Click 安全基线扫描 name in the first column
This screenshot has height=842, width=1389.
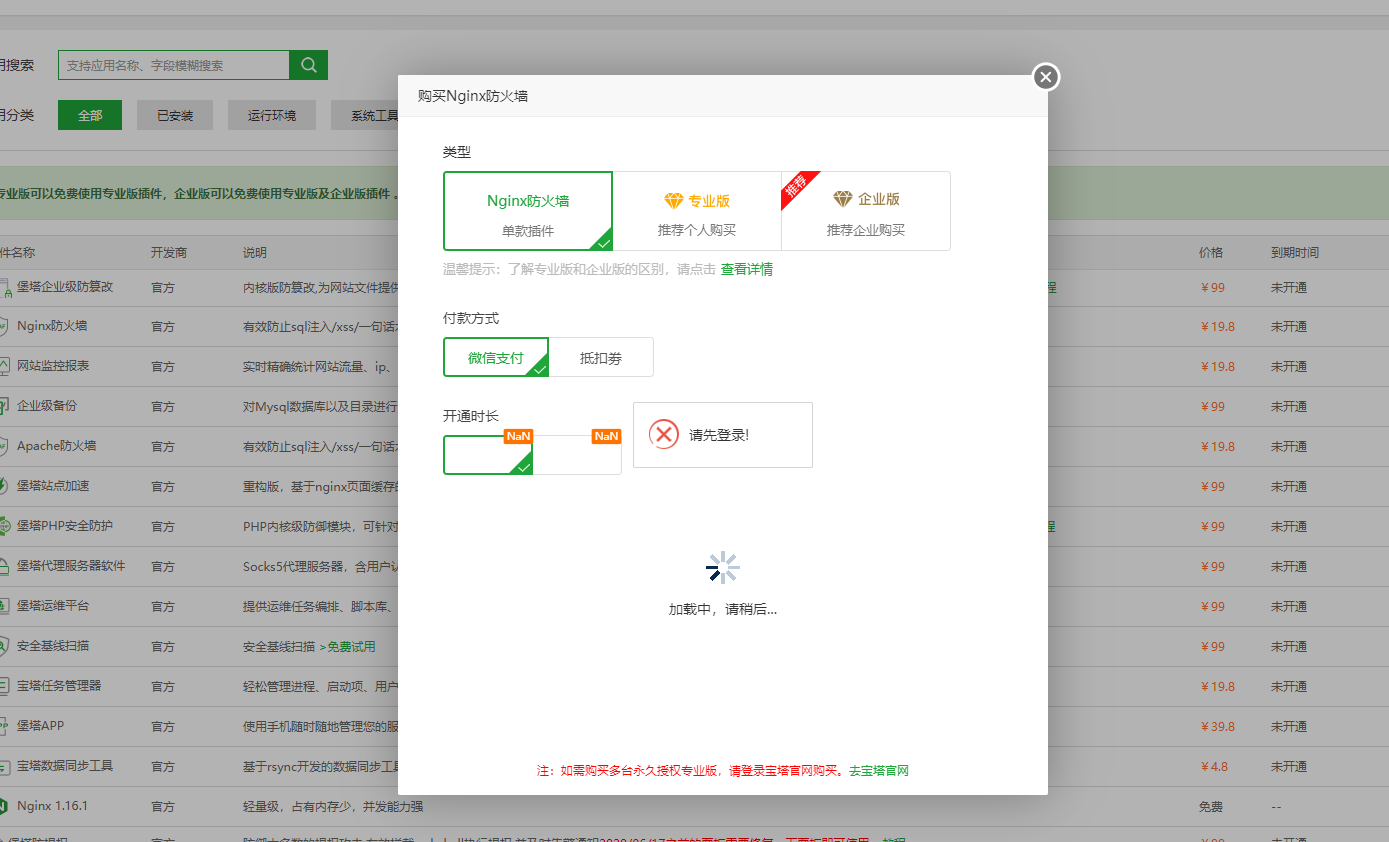tap(53, 647)
